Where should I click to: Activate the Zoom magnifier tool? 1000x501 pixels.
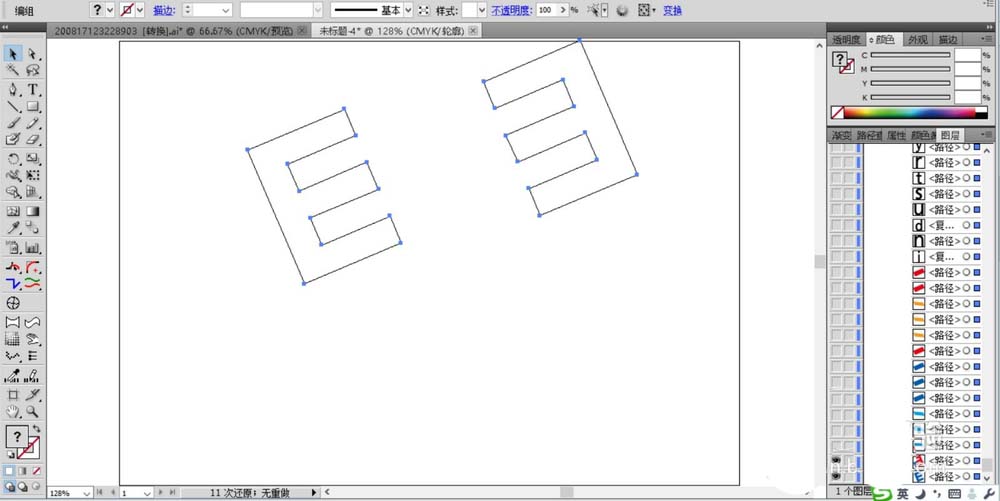pyautogui.click(x=33, y=412)
